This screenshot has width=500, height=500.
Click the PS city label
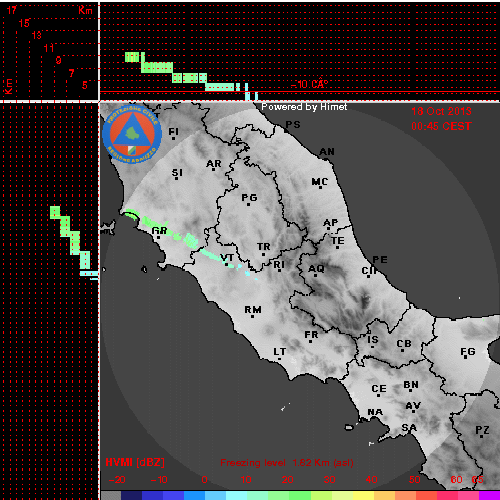293,125
